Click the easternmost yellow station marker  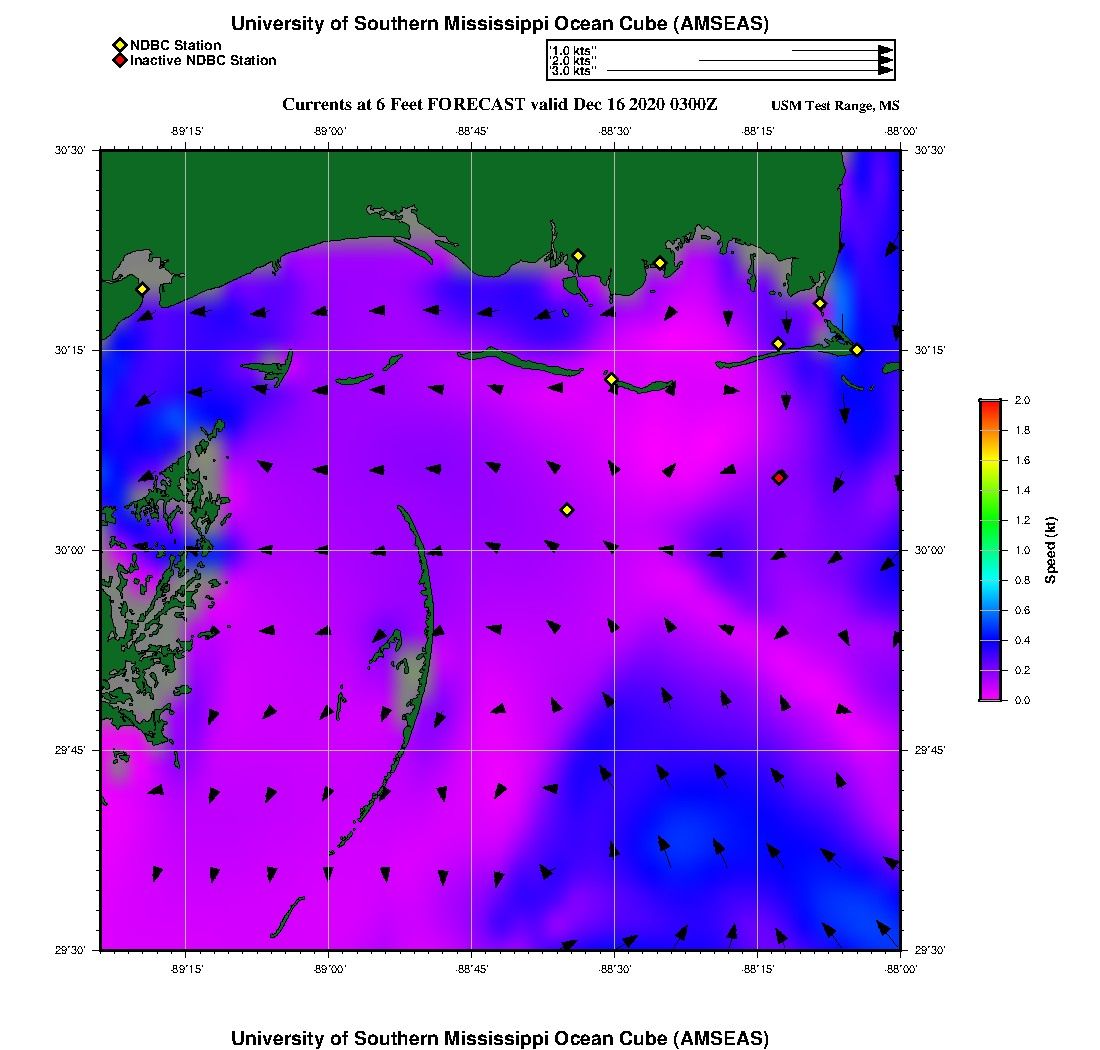click(857, 349)
